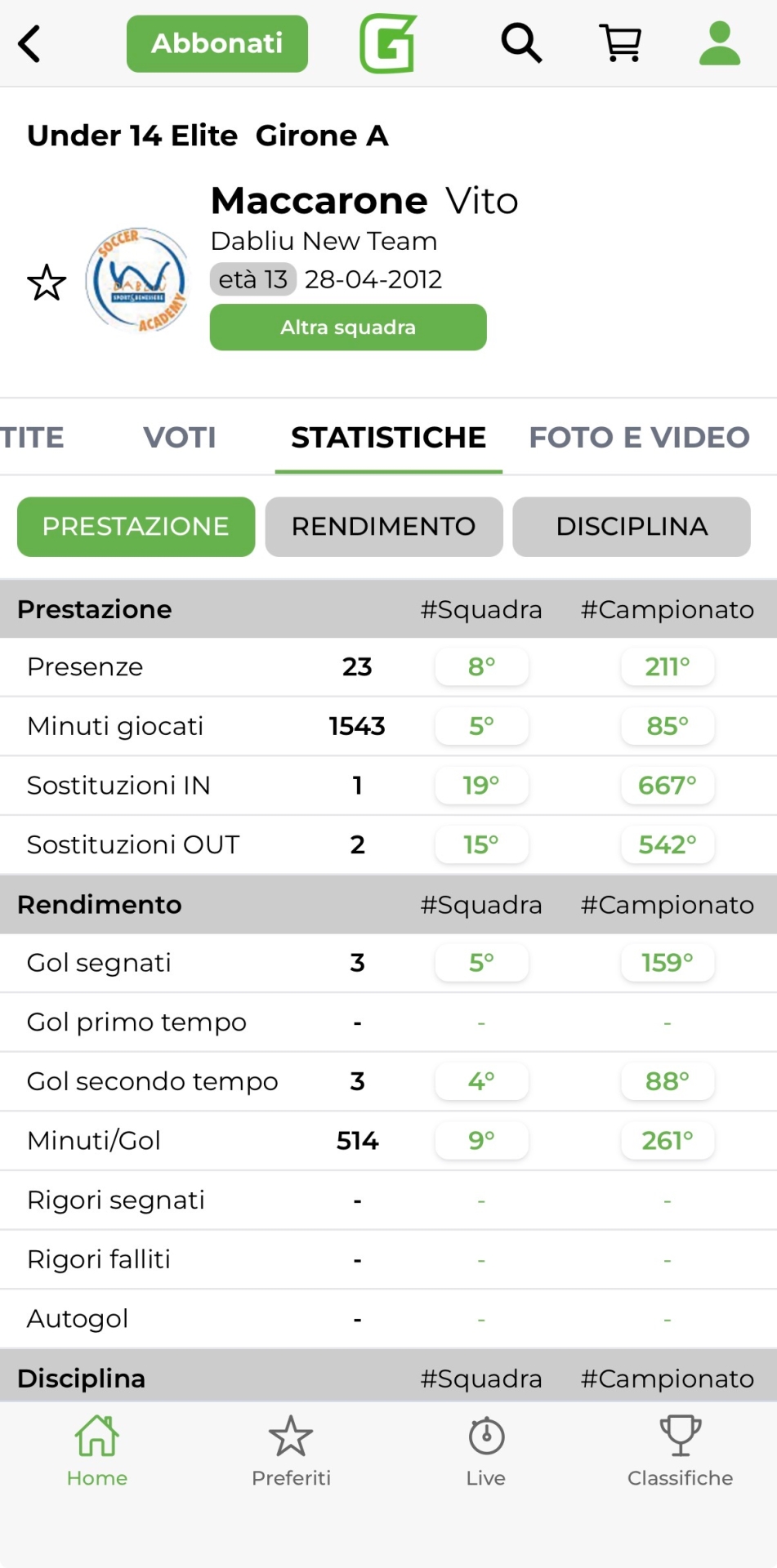Switch to FOTO E VIDEO tab

click(x=639, y=438)
